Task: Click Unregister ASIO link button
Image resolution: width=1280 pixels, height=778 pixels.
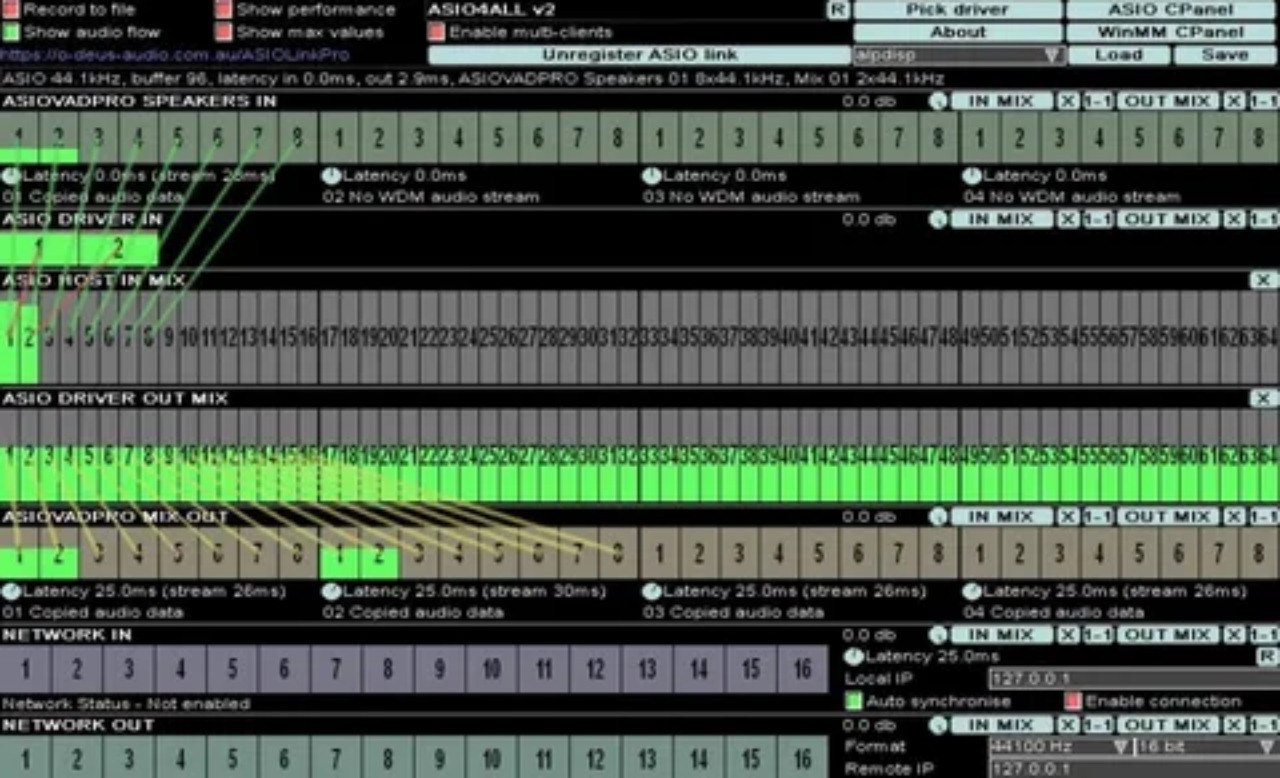Action: point(639,55)
